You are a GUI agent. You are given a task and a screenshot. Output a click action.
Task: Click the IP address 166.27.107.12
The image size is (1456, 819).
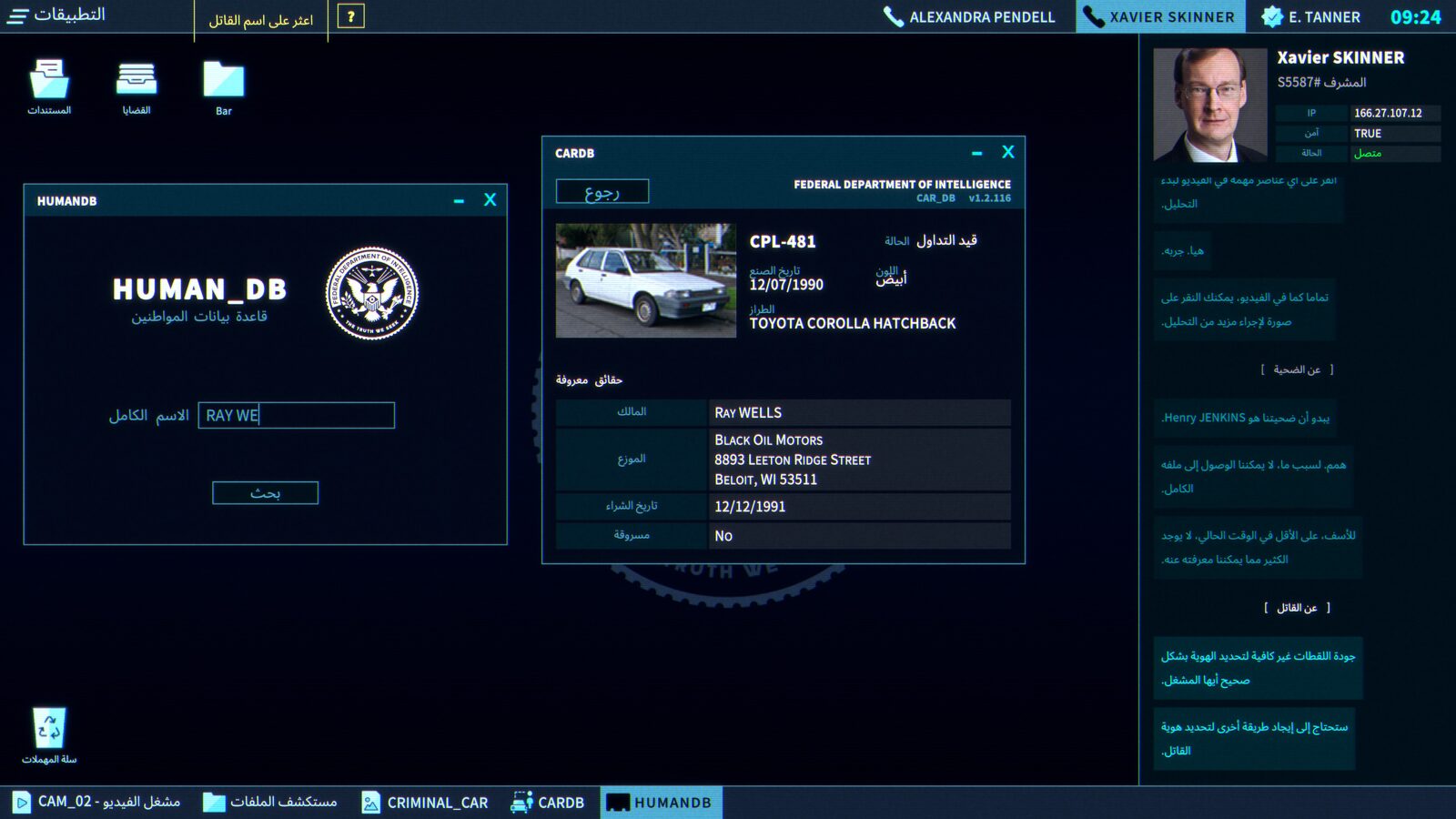point(1388,113)
